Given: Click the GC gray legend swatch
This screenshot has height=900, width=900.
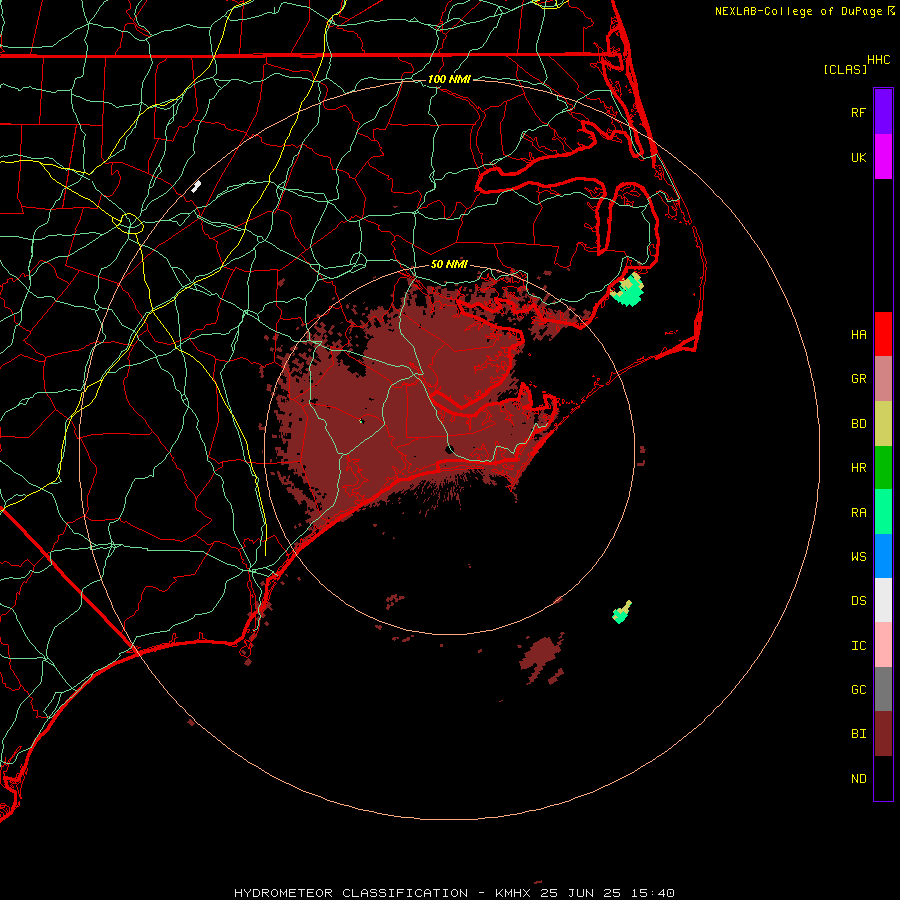Looking at the screenshot, I should (883, 689).
